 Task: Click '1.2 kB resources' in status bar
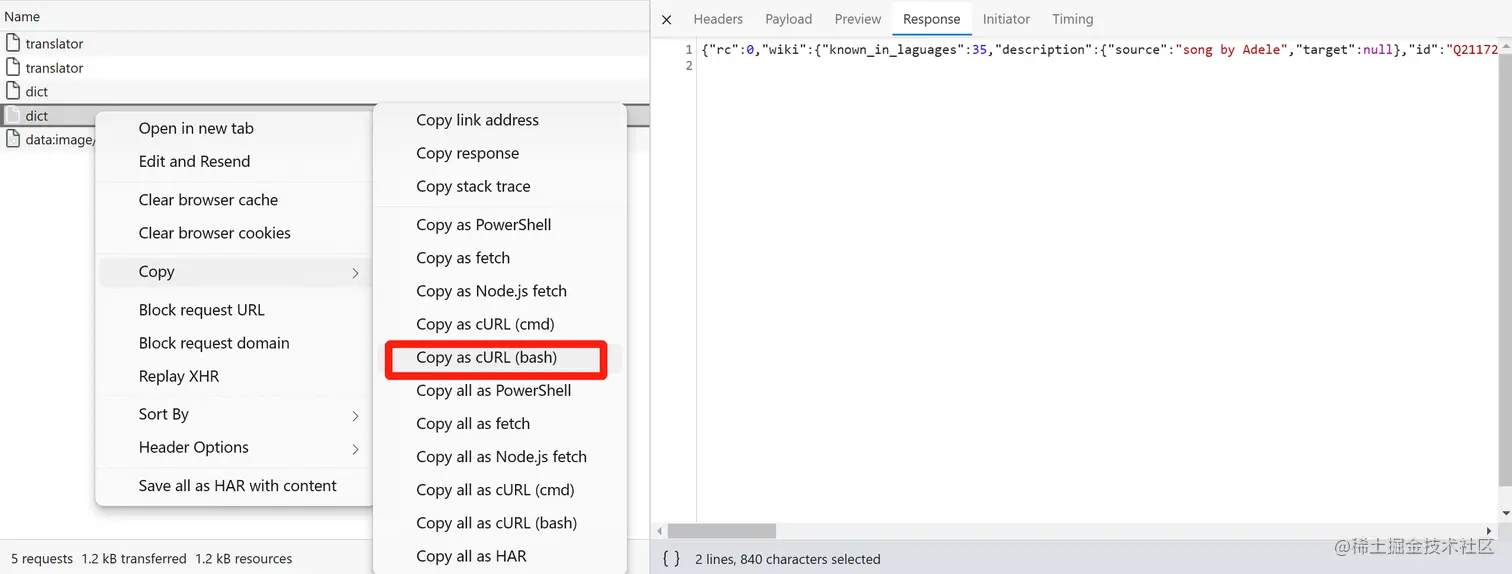click(244, 559)
